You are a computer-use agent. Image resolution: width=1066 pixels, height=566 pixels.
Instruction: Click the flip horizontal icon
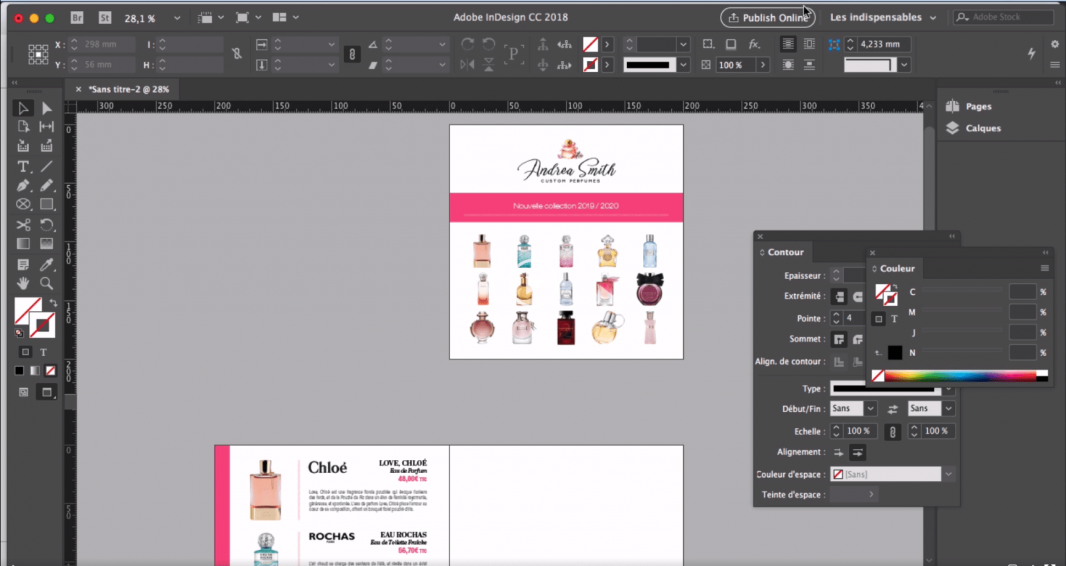467,65
